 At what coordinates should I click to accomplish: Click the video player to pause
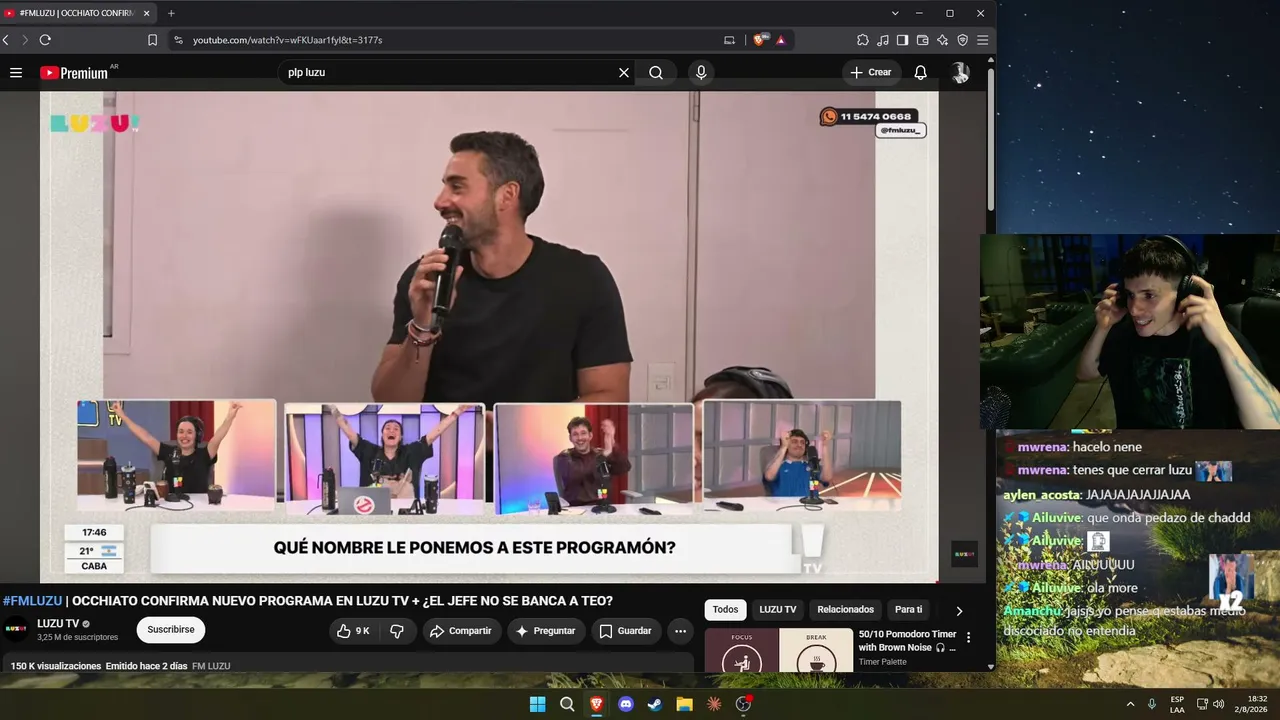point(489,337)
